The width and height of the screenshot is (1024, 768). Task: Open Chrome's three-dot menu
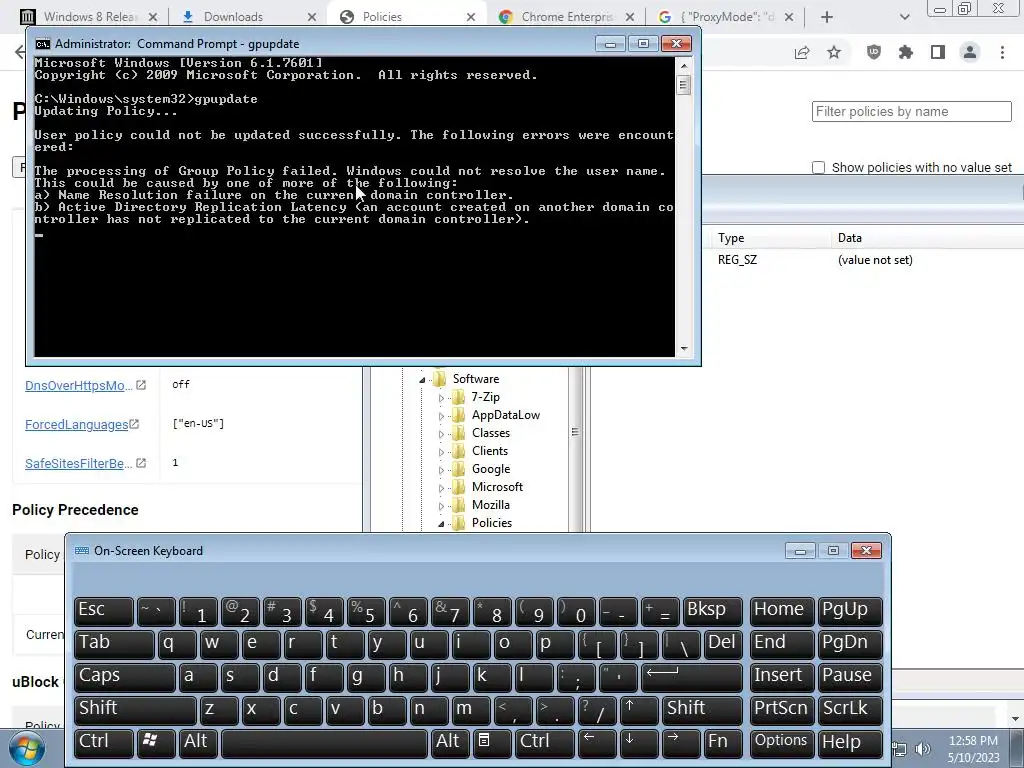pyautogui.click(x=1002, y=52)
